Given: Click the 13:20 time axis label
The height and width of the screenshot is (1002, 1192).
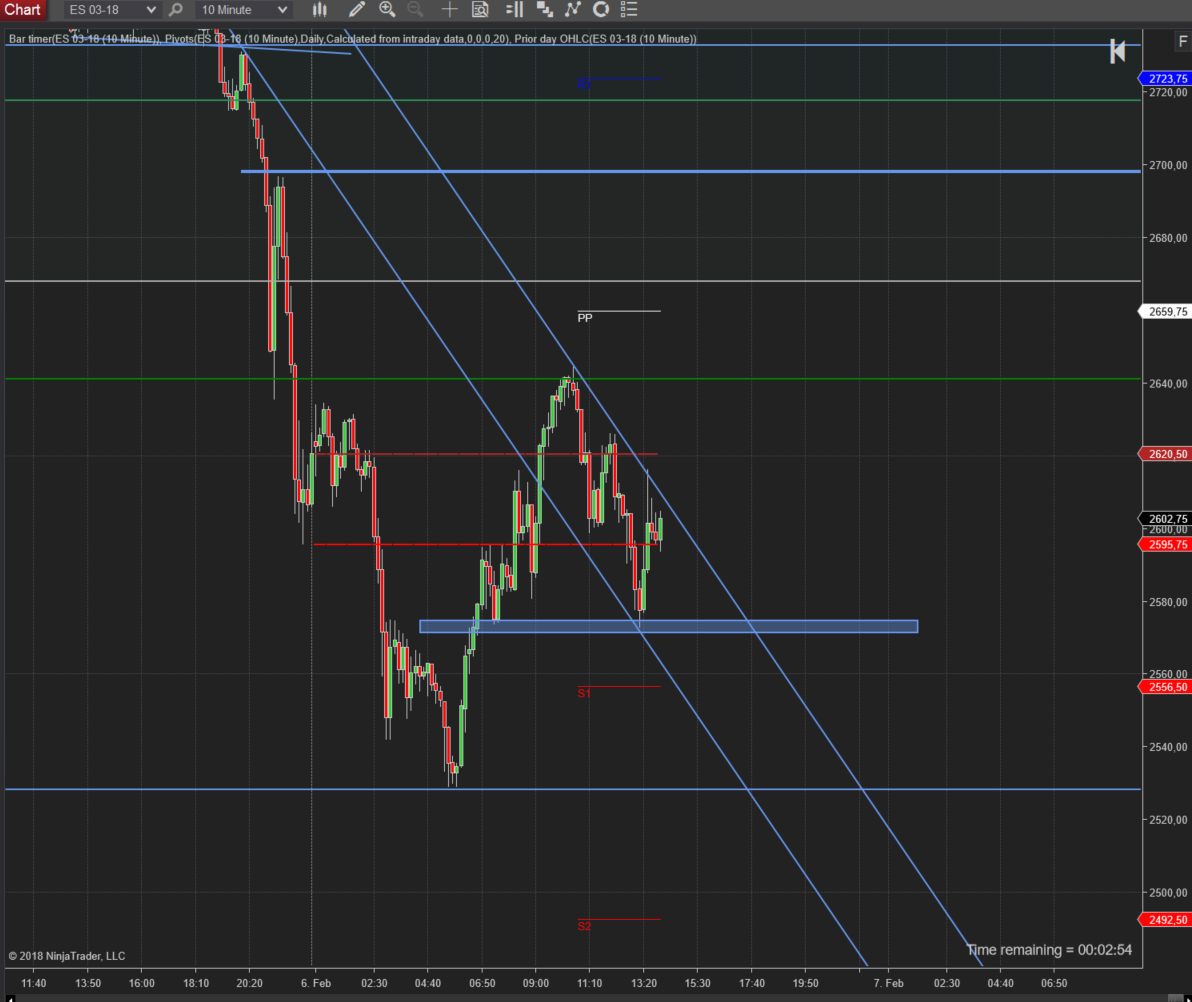Looking at the screenshot, I should point(644,983).
